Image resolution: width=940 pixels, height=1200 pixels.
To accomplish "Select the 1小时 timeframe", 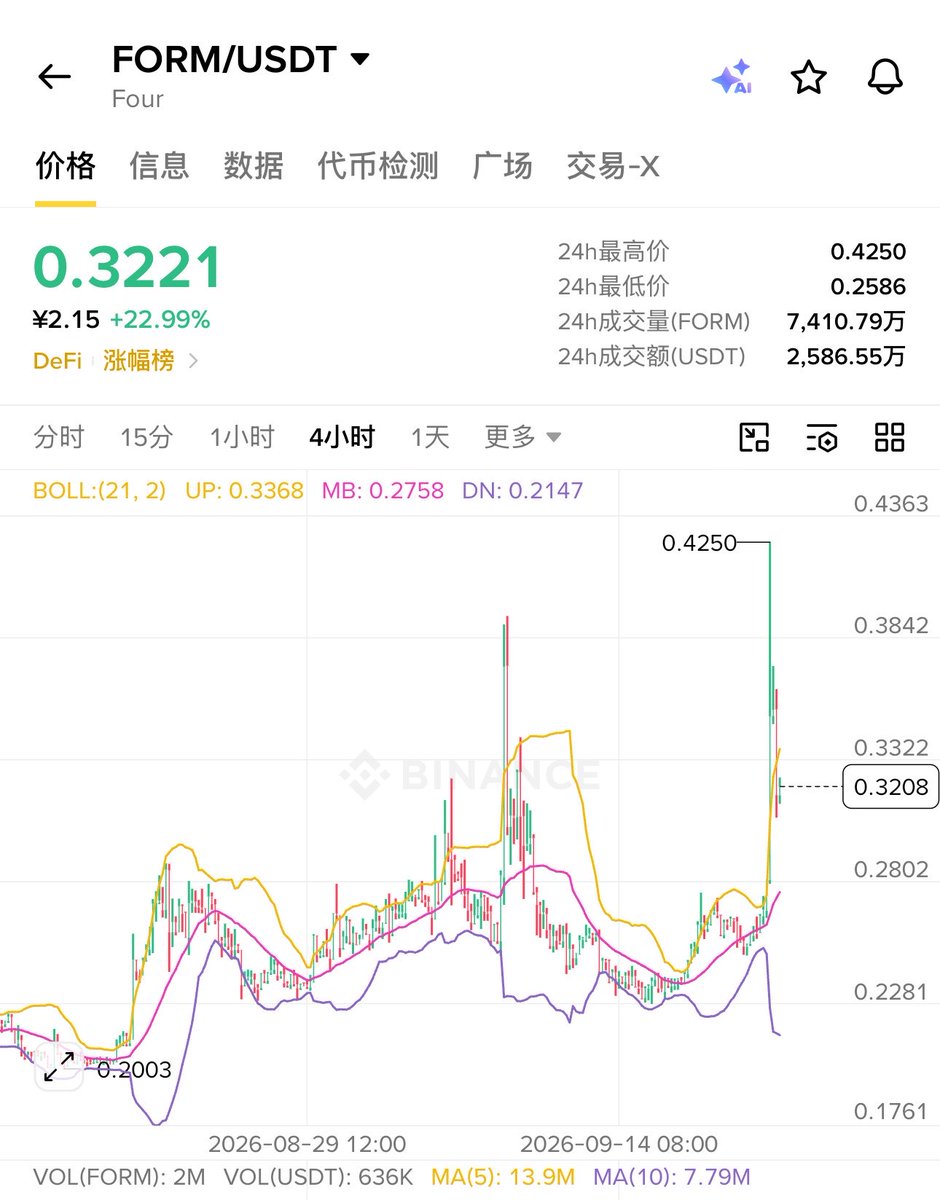I will [x=241, y=437].
